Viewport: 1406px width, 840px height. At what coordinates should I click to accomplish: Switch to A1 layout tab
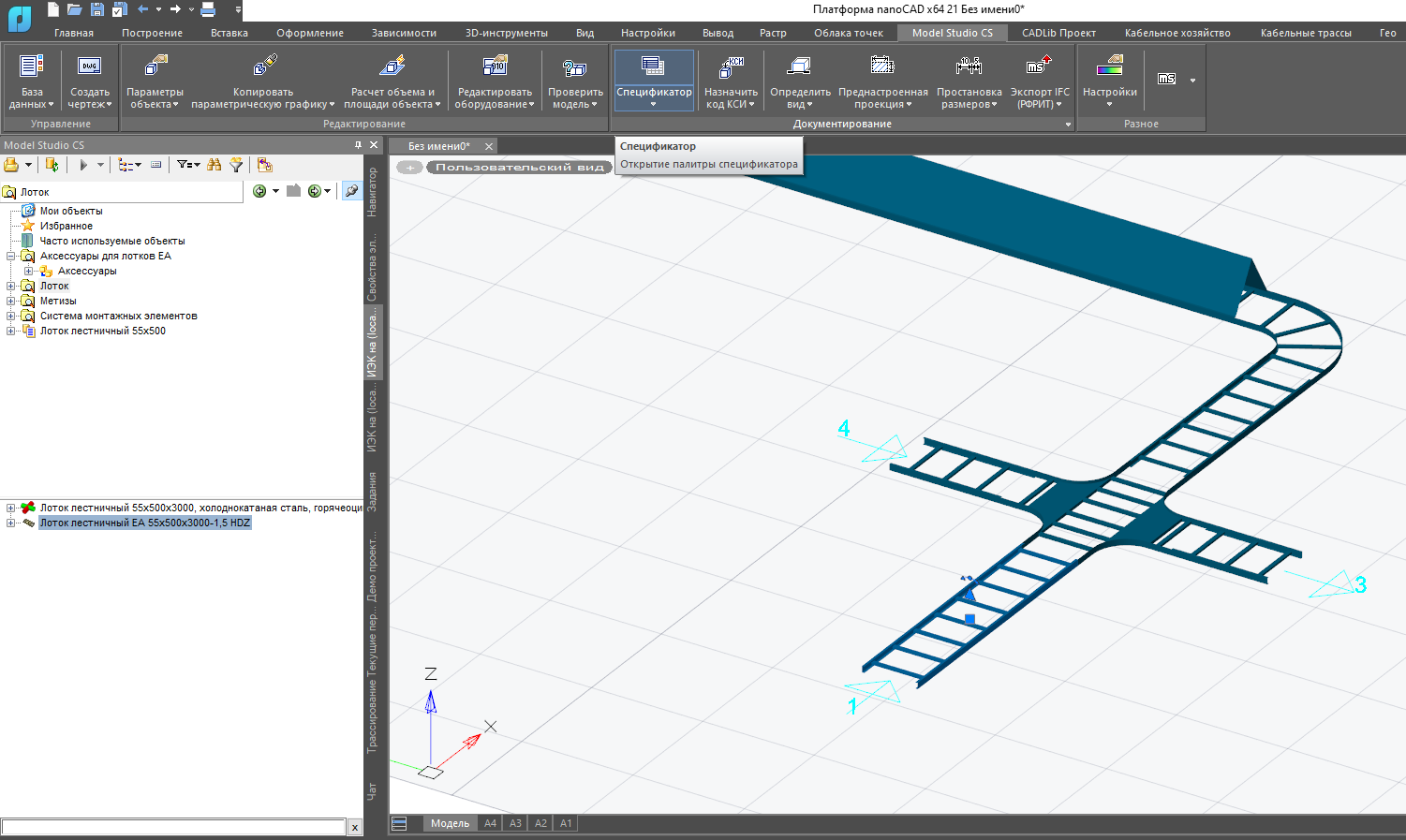point(566,823)
